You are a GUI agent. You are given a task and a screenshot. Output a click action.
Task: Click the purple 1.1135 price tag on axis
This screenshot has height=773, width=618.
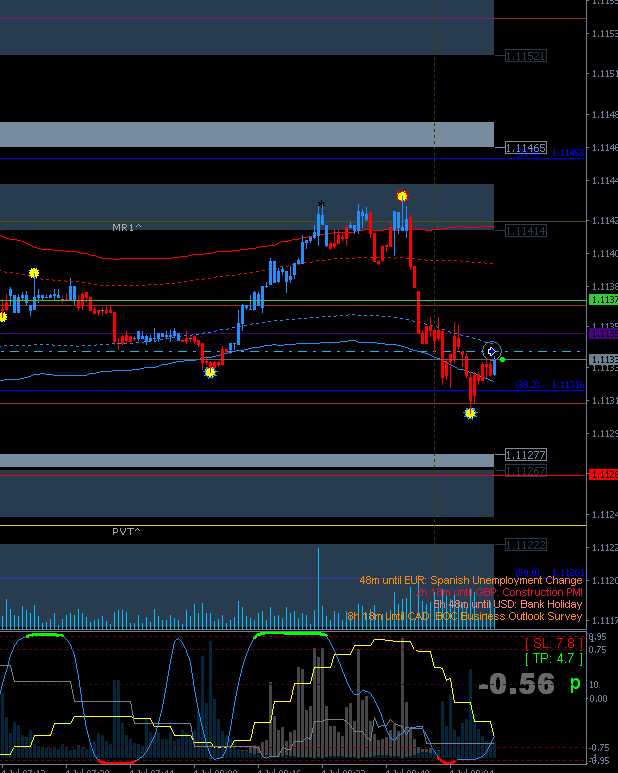point(604,334)
